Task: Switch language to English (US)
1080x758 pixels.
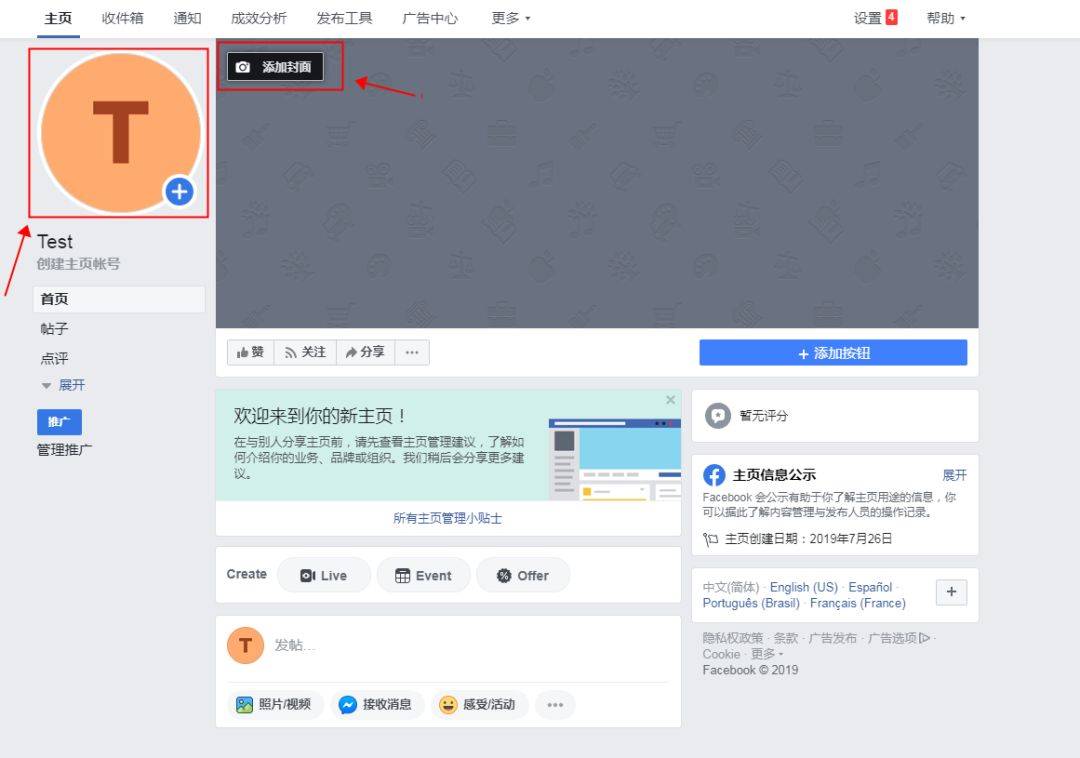Action: point(804,587)
